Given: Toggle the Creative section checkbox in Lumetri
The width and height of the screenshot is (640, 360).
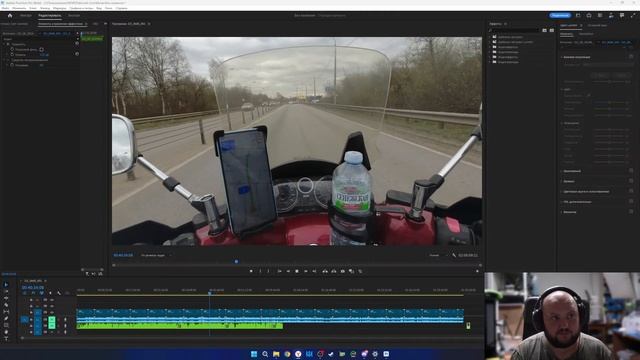Looking at the screenshot, I should click(x=631, y=171).
